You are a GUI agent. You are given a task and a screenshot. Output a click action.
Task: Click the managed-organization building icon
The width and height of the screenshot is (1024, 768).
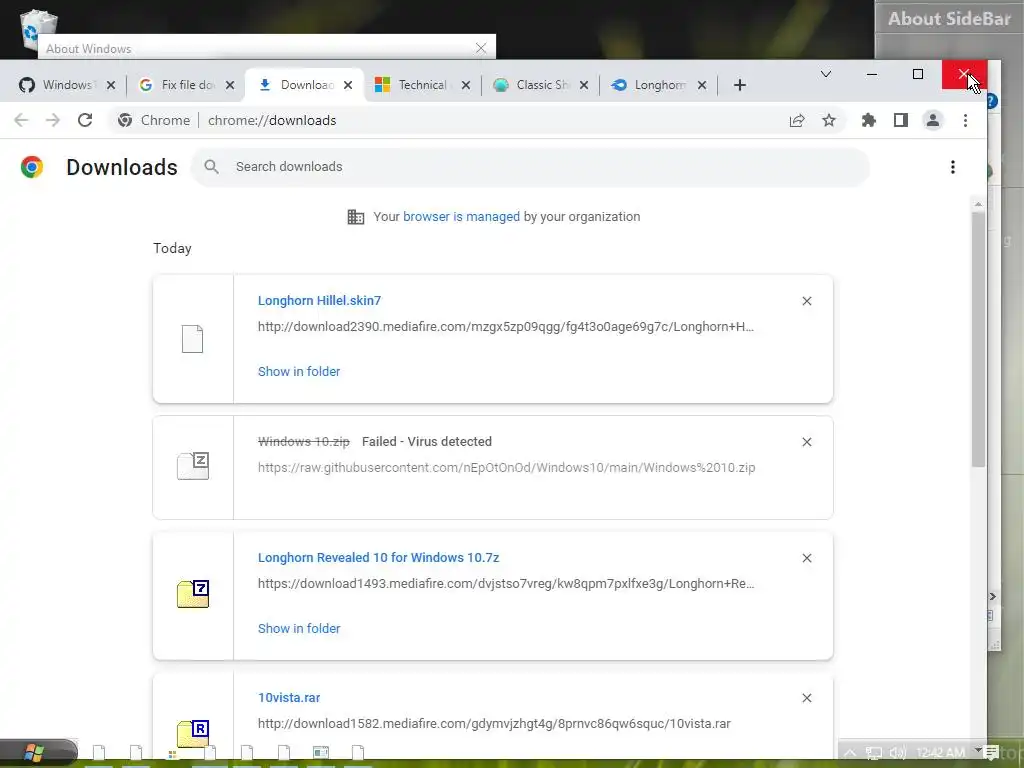(x=356, y=217)
